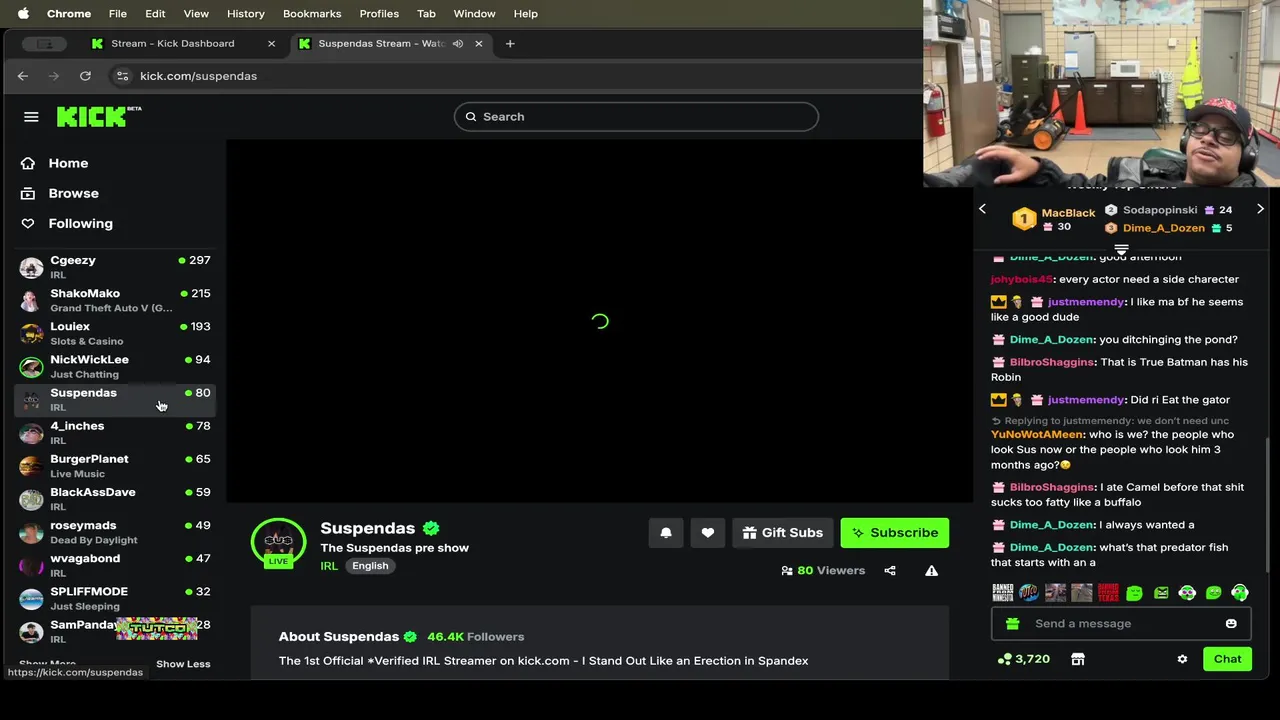Open 4_inches channel in sidebar

(115, 432)
